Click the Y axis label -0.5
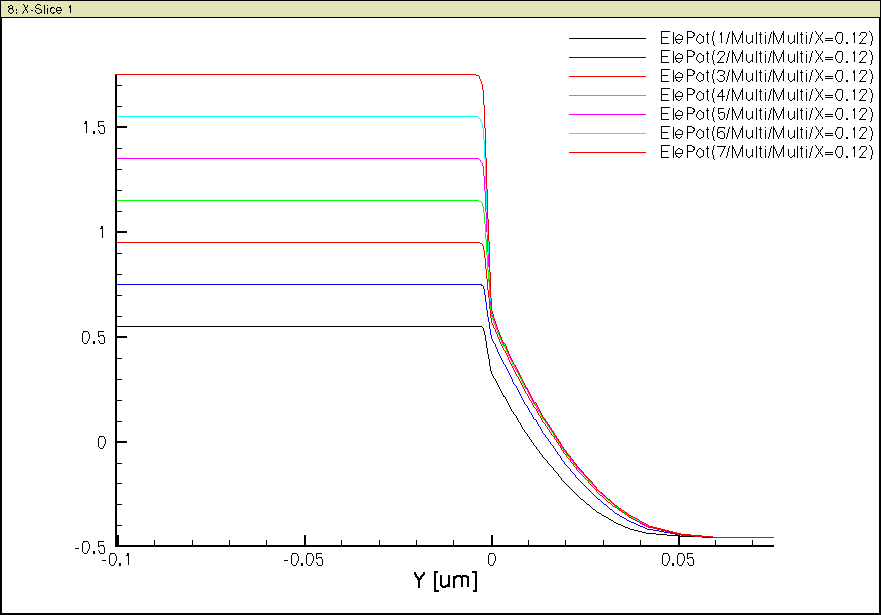 click(x=90, y=548)
